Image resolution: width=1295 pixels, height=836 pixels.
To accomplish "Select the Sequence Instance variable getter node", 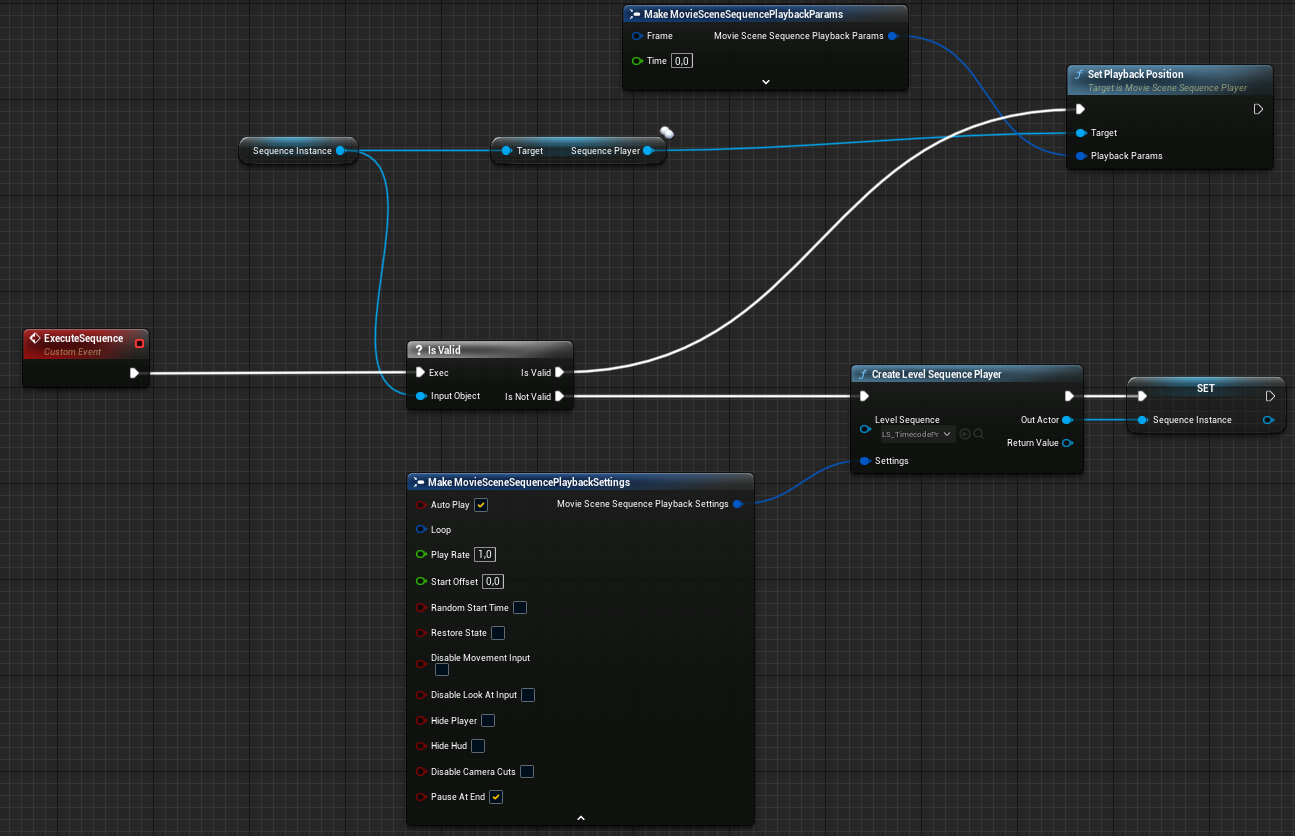I will pyautogui.click(x=293, y=151).
